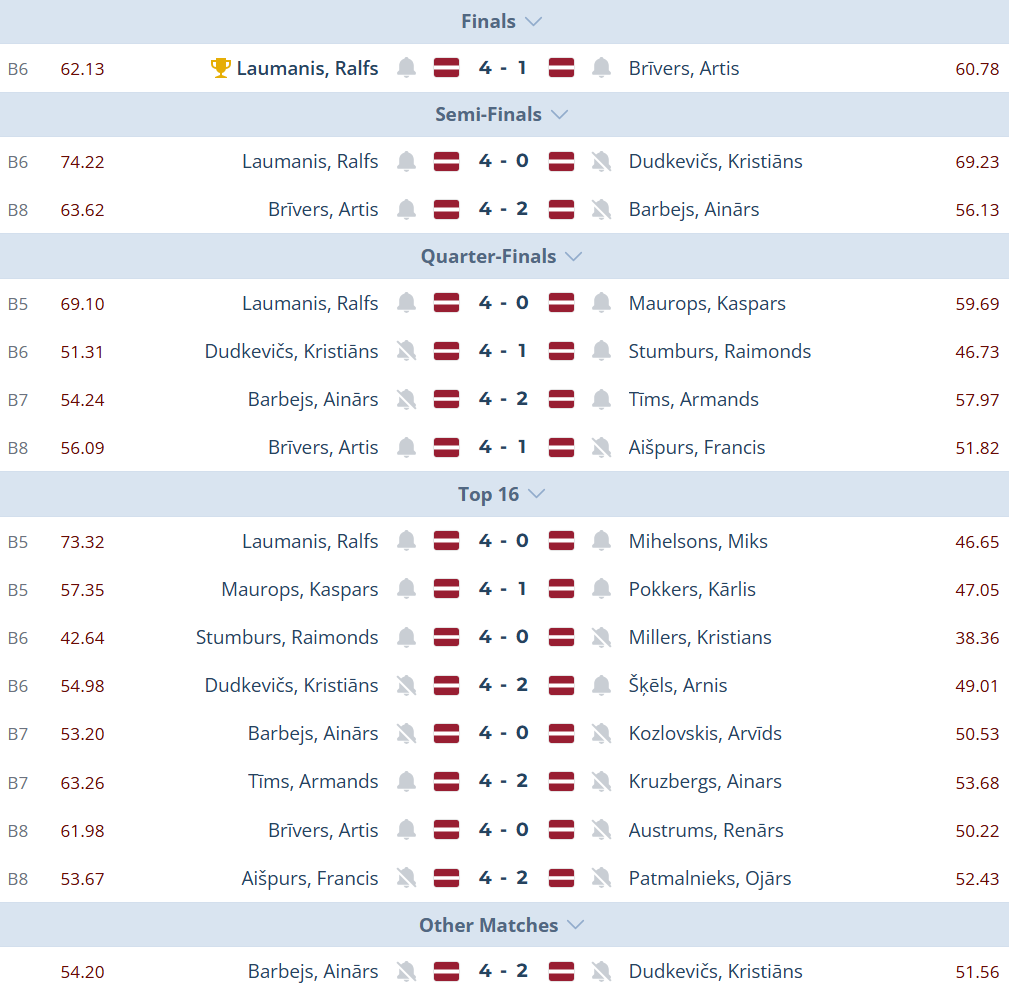Toggle notification bell for Brīvers in Finals

tap(601, 68)
